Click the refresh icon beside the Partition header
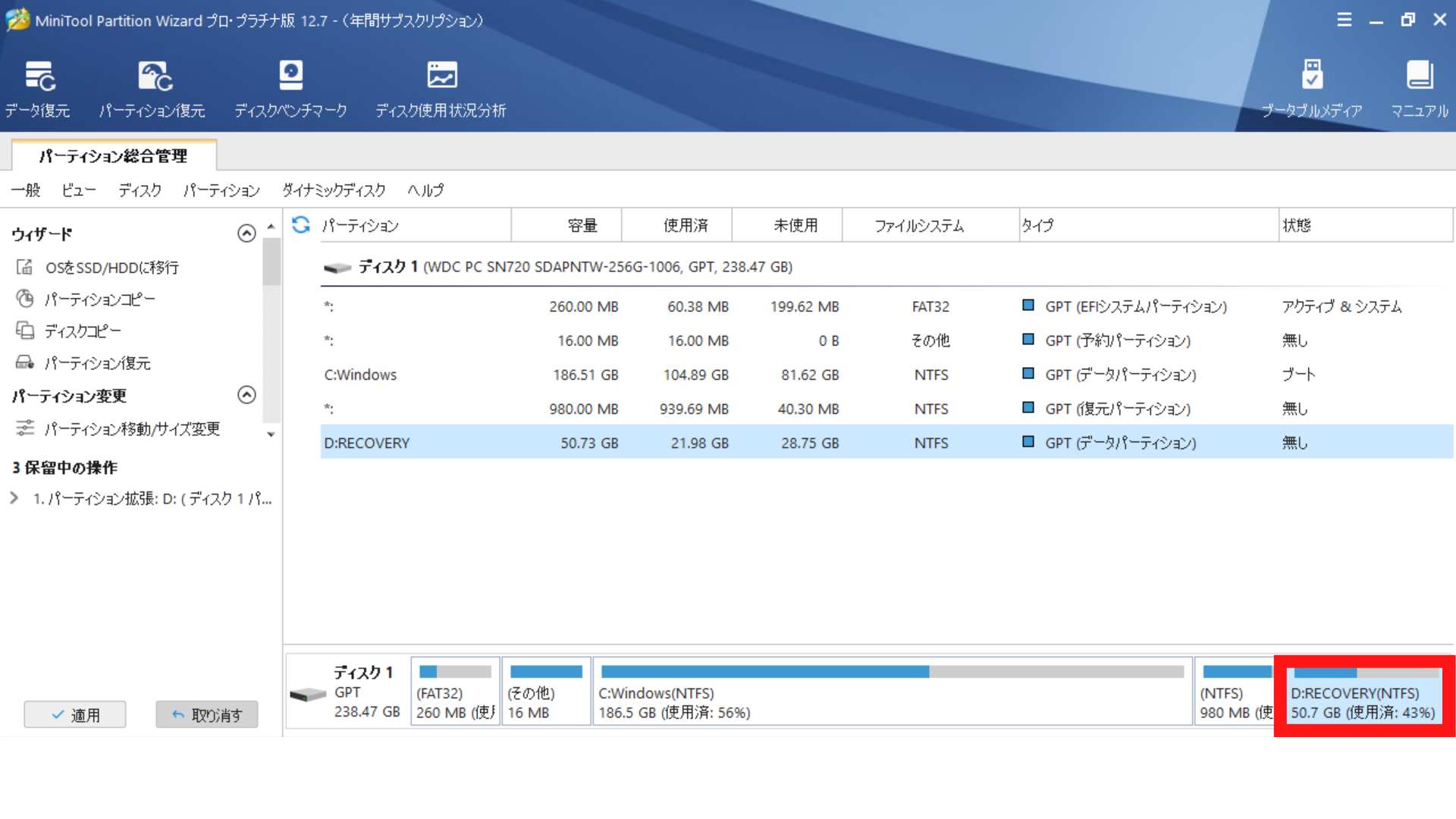This screenshot has width=1456, height=819. (x=301, y=224)
